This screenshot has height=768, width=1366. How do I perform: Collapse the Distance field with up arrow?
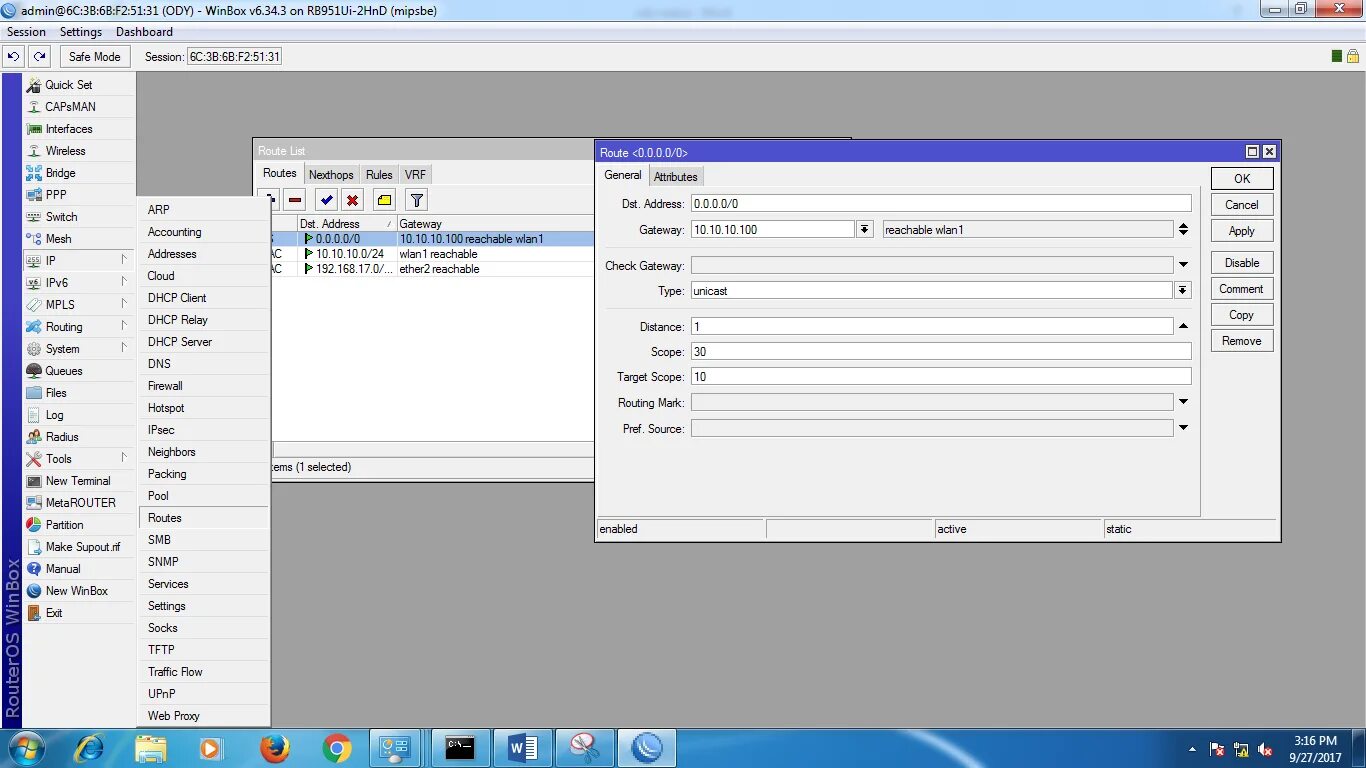pyautogui.click(x=1183, y=326)
